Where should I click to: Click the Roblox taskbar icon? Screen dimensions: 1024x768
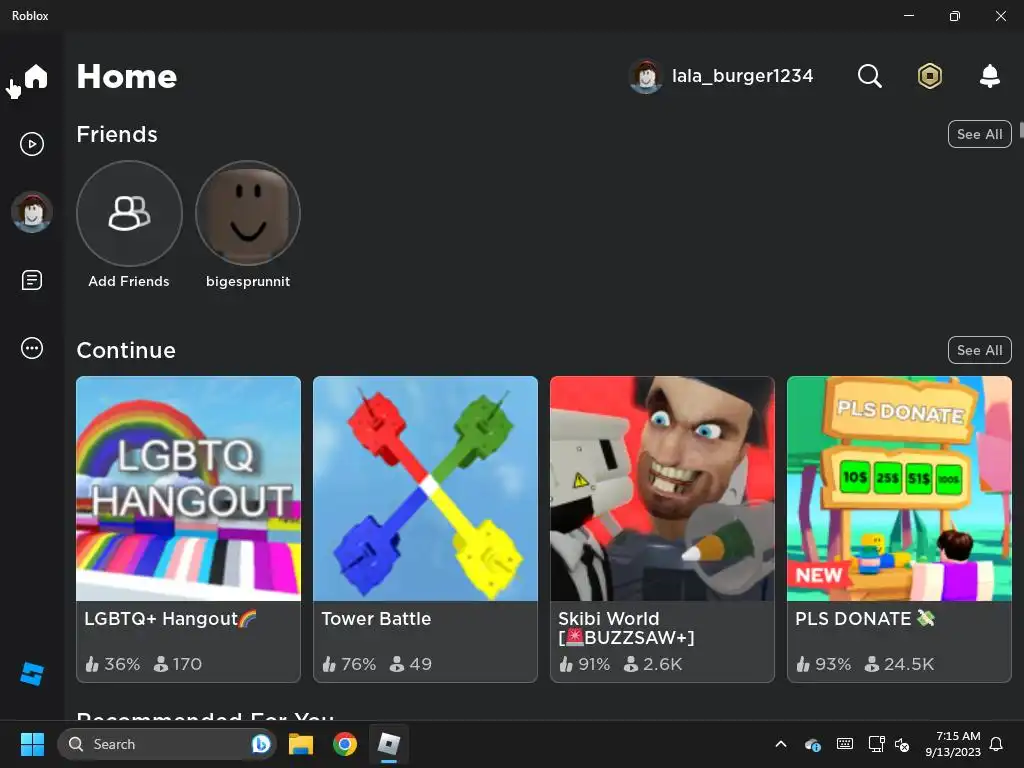click(x=389, y=744)
